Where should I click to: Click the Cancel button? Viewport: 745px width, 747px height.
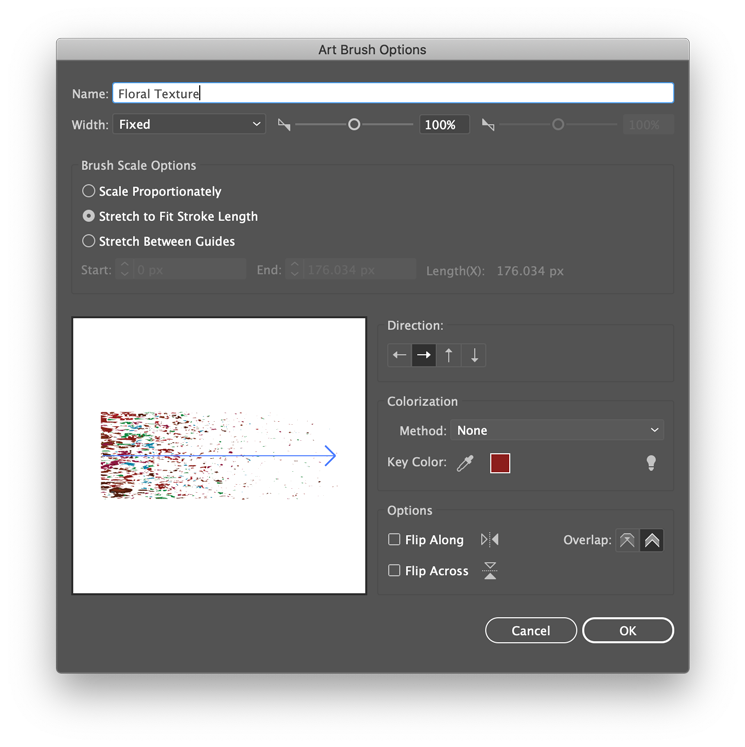point(531,630)
